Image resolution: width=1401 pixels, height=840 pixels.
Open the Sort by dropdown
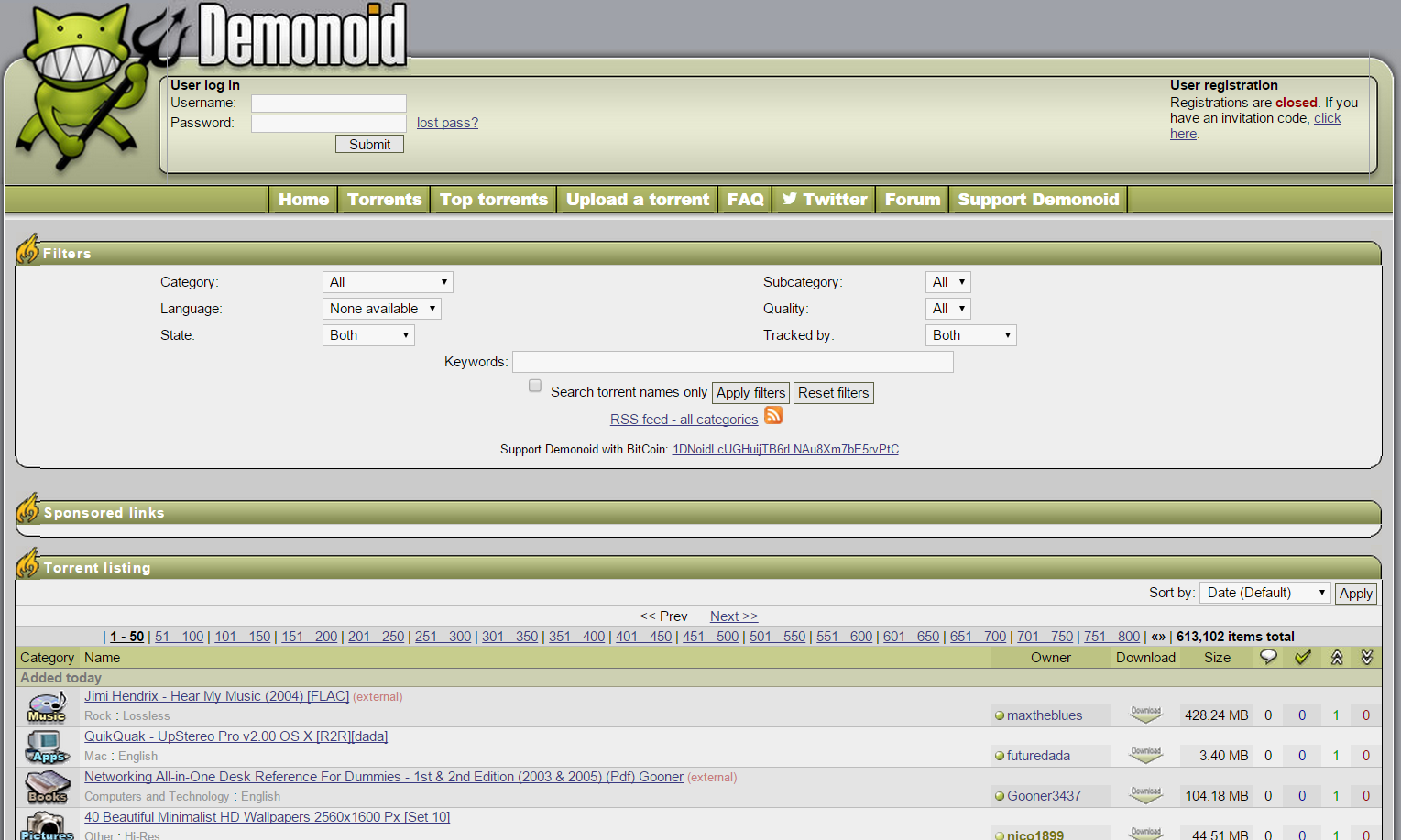click(1265, 593)
